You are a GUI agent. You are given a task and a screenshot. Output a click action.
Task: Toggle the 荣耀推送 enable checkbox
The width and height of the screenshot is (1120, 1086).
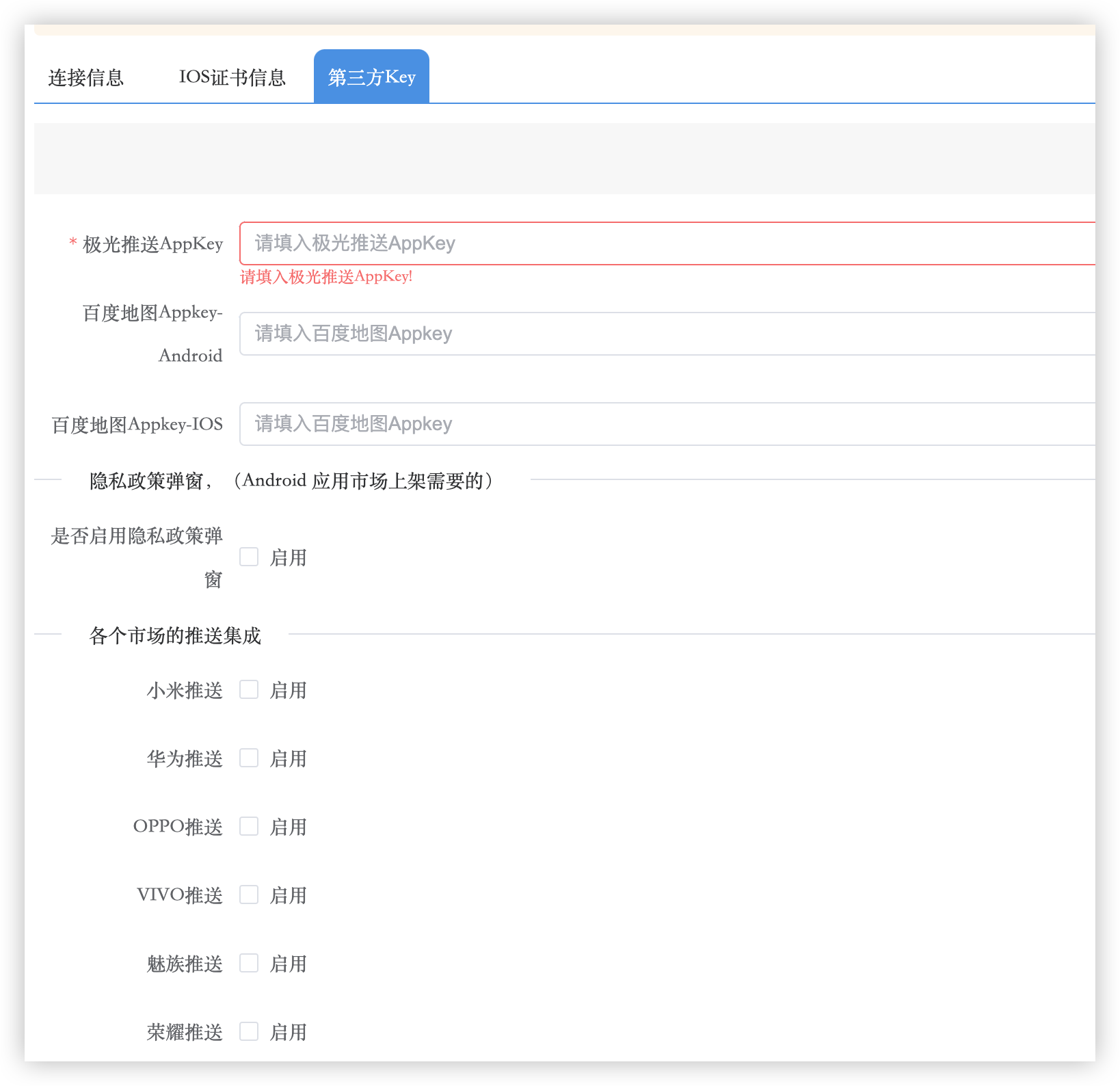click(x=249, y=1032)
